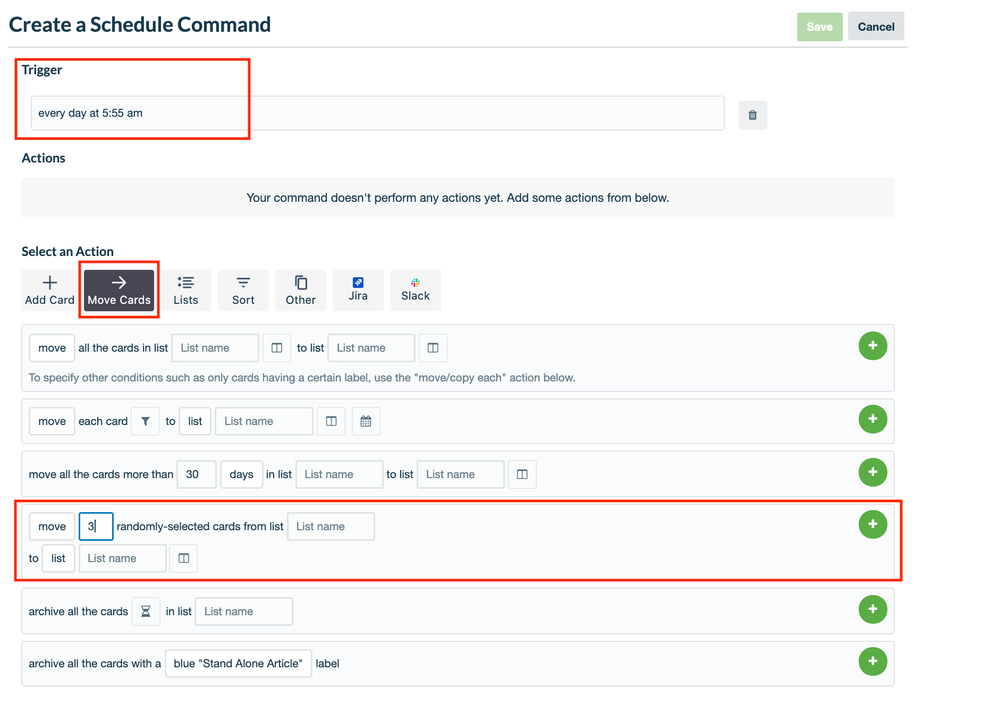The width and height of the screenshot is (999, 715).
Task: Click the Cancel button
Action: [875, 27]
